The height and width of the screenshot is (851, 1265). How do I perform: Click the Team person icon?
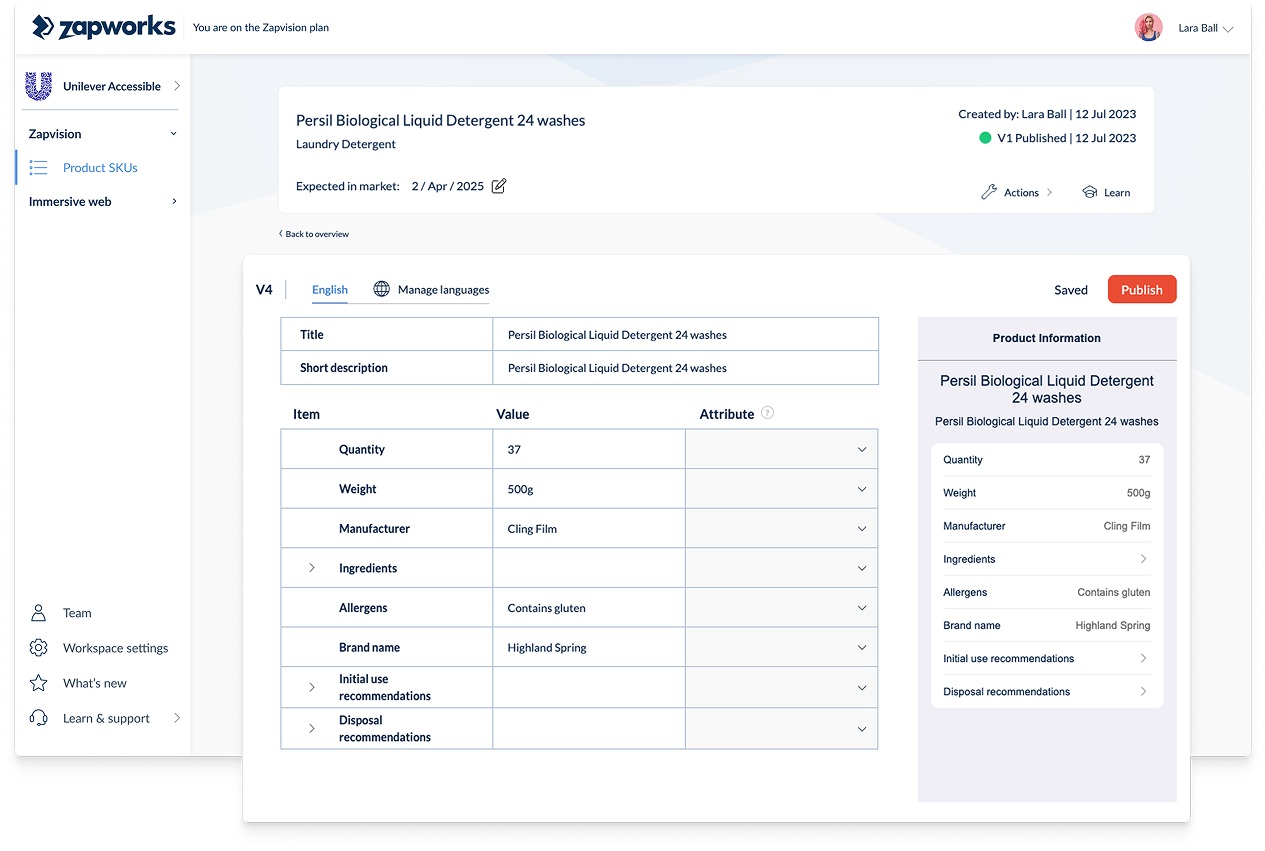click(38, 613)
